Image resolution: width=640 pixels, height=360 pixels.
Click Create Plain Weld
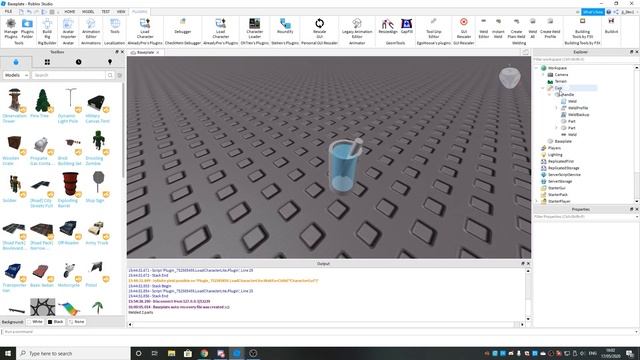(x=516, y=29)
